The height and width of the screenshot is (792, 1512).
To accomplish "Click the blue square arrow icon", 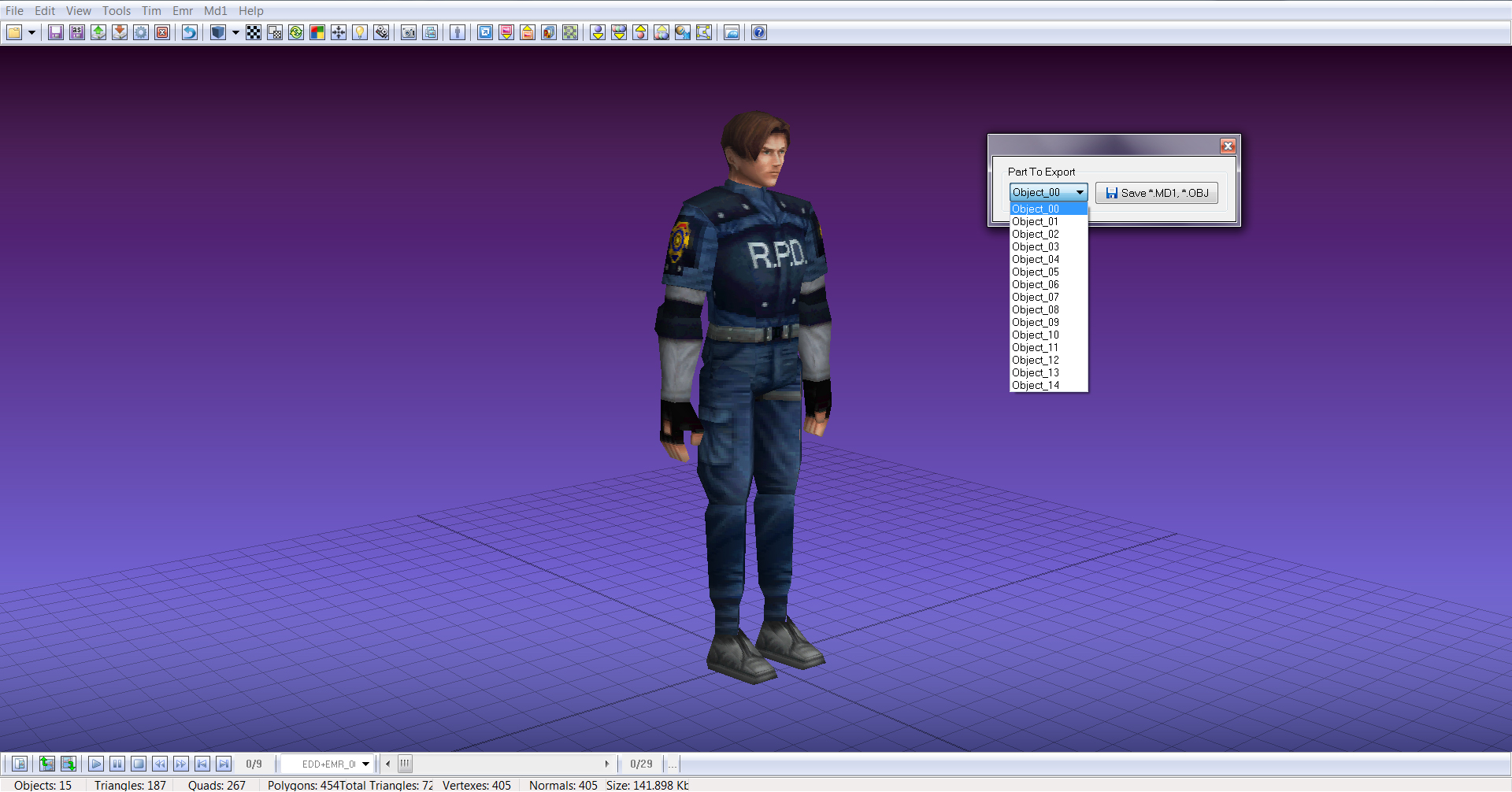I will (x=486, y=32).
